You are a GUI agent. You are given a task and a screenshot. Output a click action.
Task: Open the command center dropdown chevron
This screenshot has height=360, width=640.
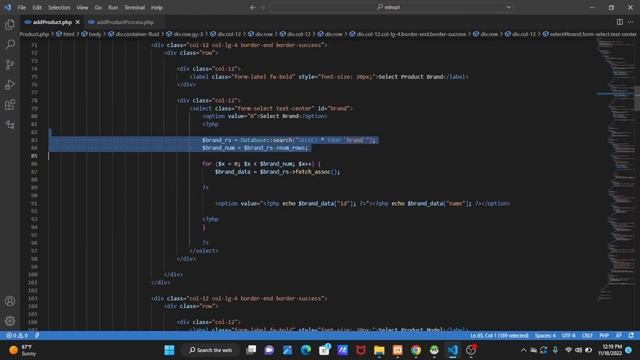click(508, 7)
